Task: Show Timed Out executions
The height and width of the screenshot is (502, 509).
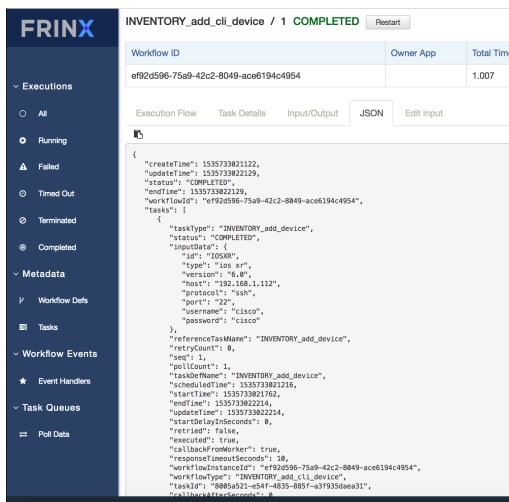Action: (x=56, y=194)
